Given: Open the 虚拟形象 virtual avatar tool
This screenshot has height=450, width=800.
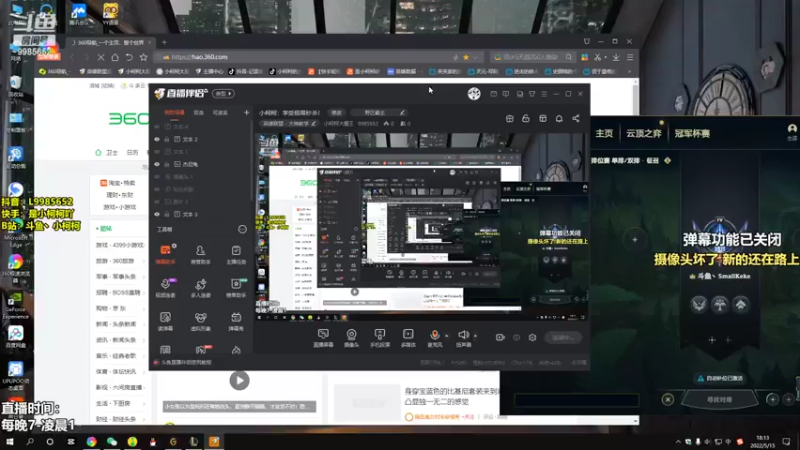Looking at the screenshot, I should click(201, 321).
